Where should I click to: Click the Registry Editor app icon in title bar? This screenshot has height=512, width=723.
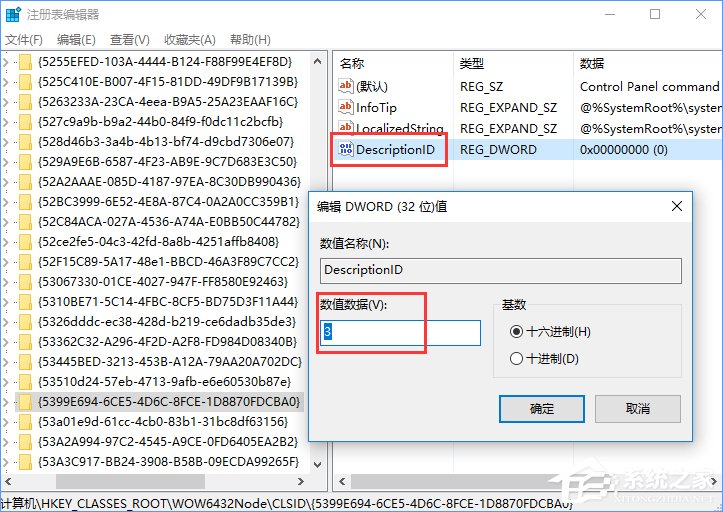pyautogui.click(x=13, y=14)
